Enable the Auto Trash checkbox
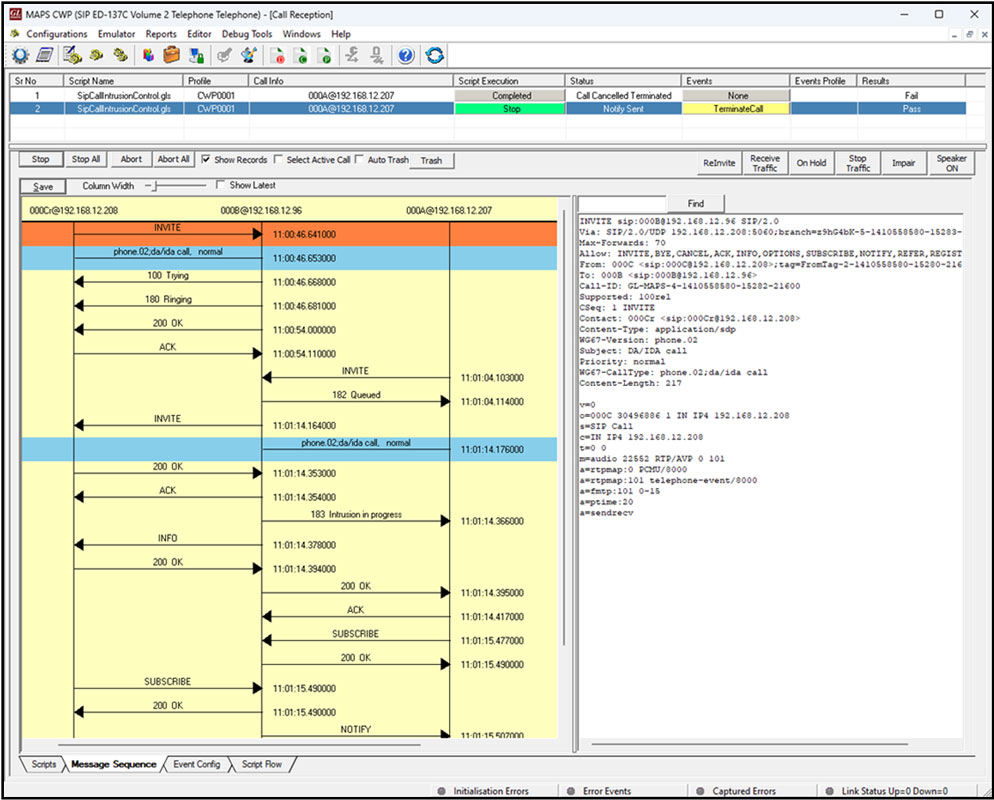Screen dimensions: 994x800 (359, 159)
